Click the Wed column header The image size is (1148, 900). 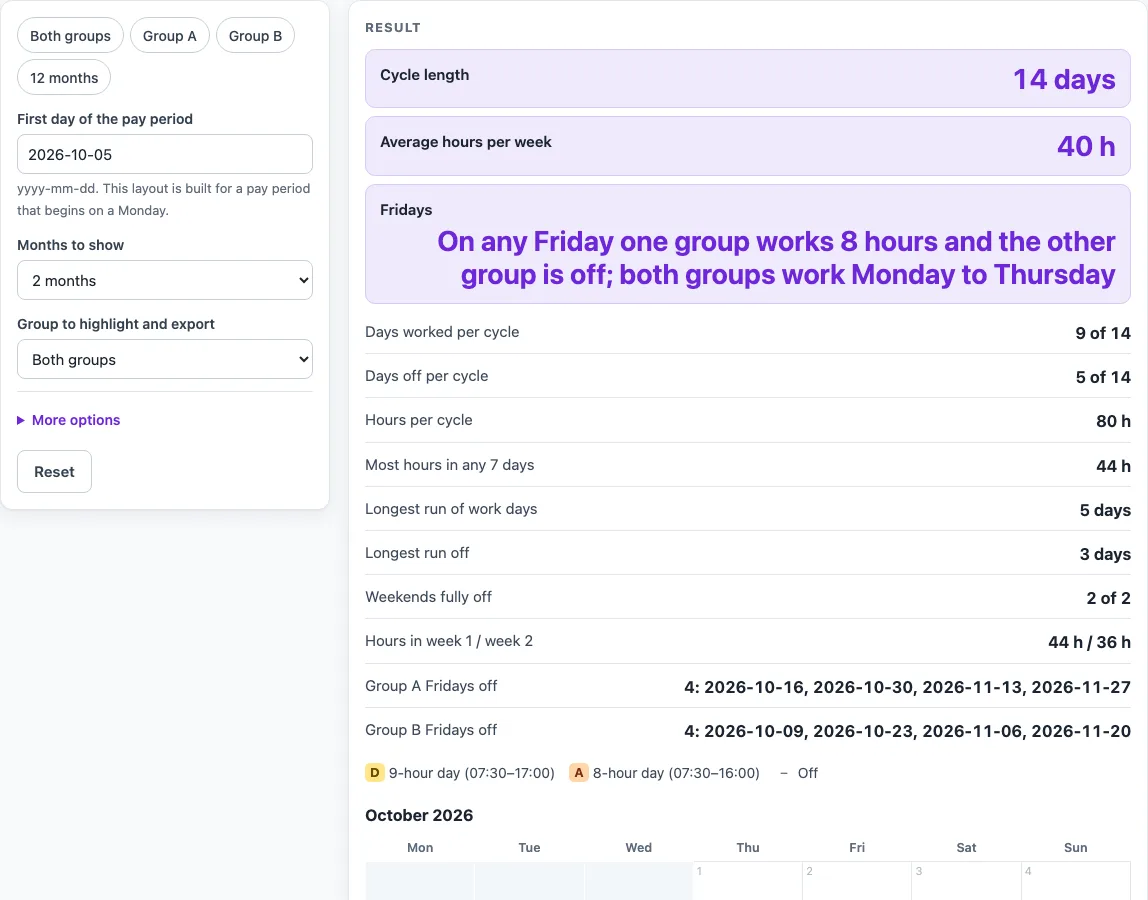point(638,847)
